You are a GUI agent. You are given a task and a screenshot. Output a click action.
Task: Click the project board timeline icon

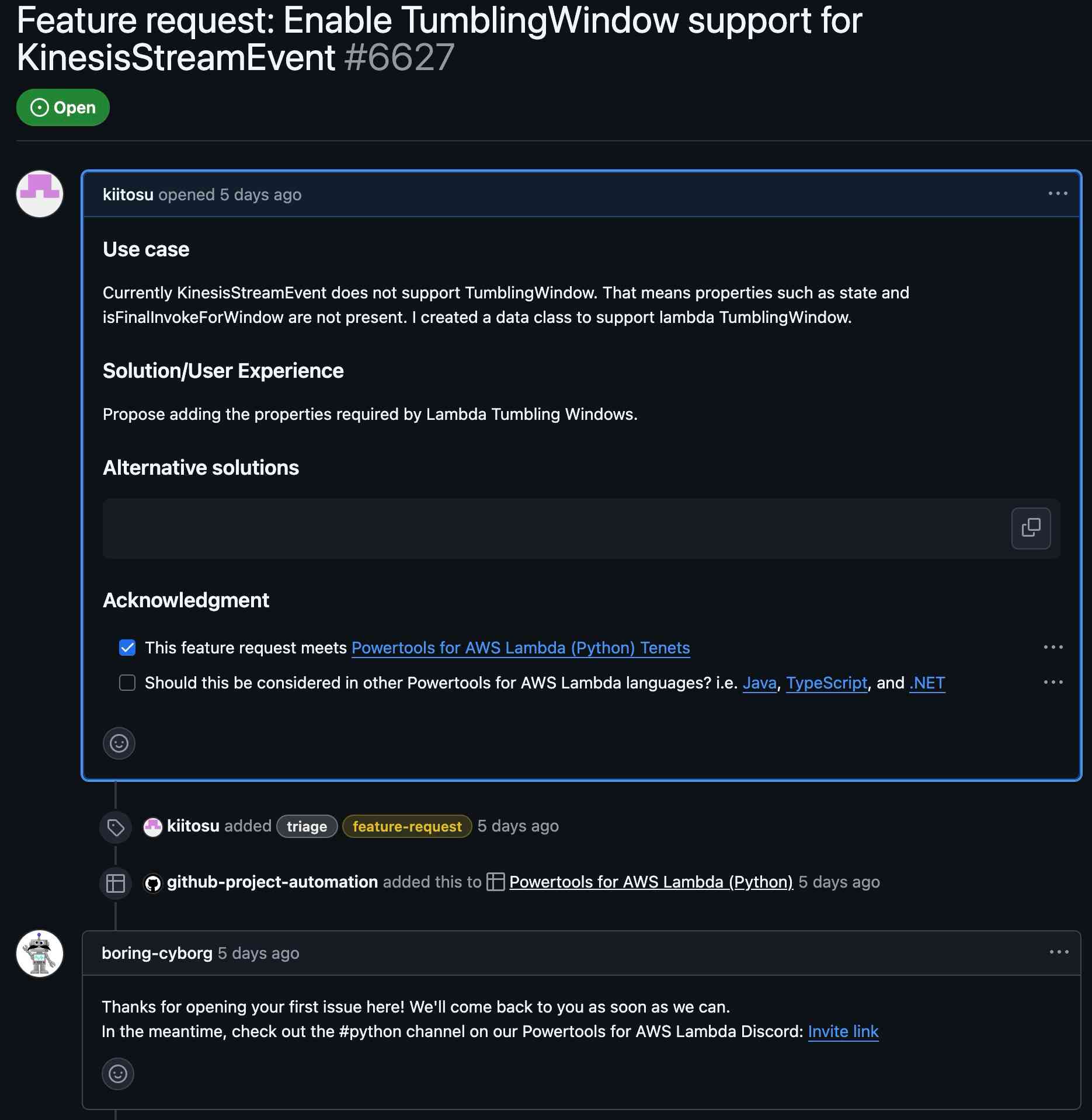point(116,882)
